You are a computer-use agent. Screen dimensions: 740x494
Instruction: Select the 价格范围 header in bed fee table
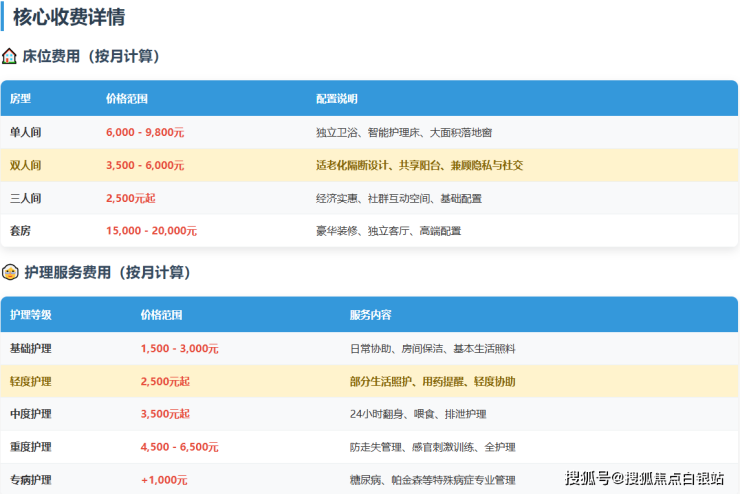click(127, 99)
